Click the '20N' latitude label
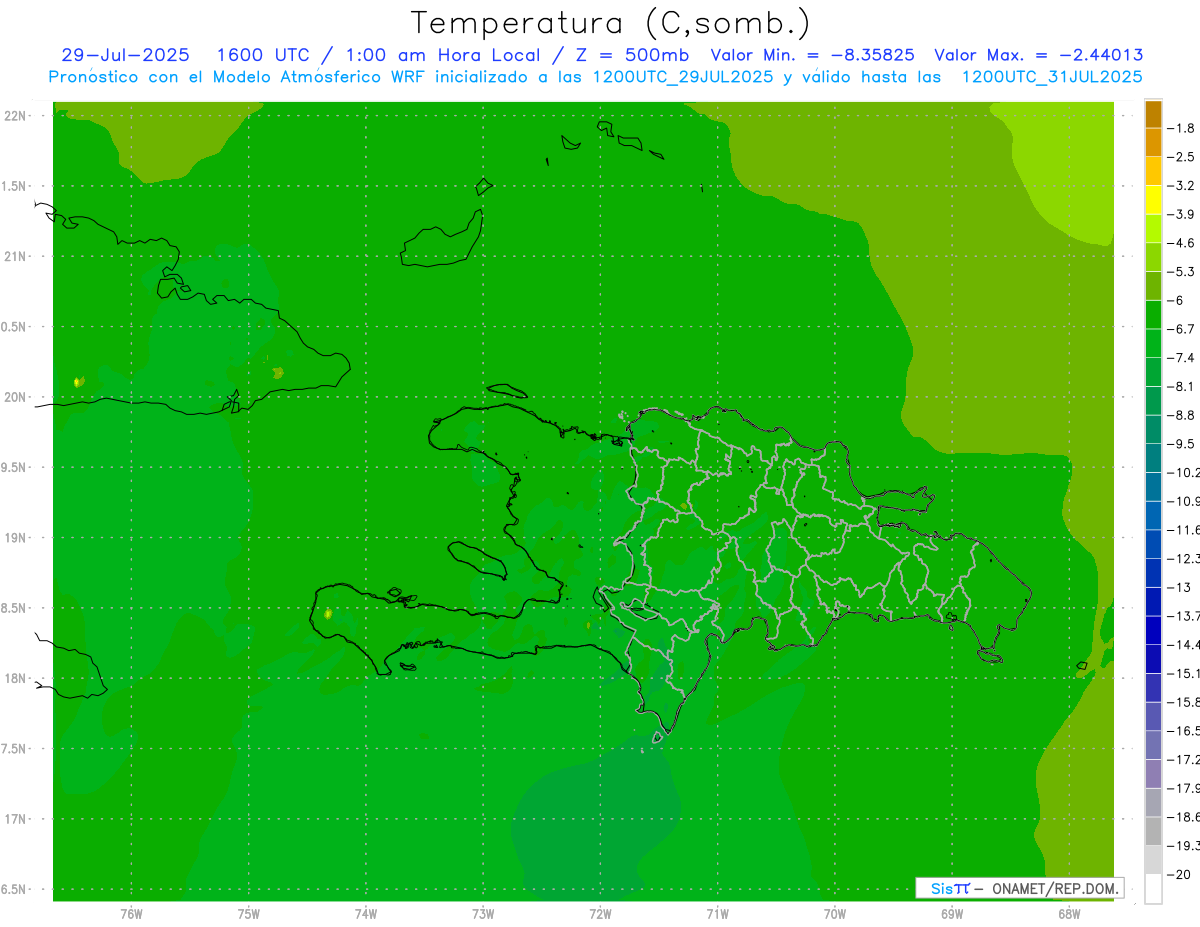Image resolution: width=1200 pixels, height=927 pixels. click(x=17, y=397)
